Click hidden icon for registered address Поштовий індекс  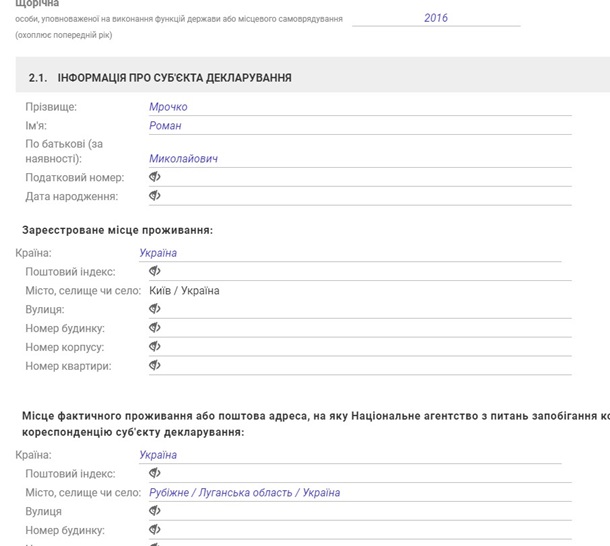pyautogui.click(x=155, y=271)
